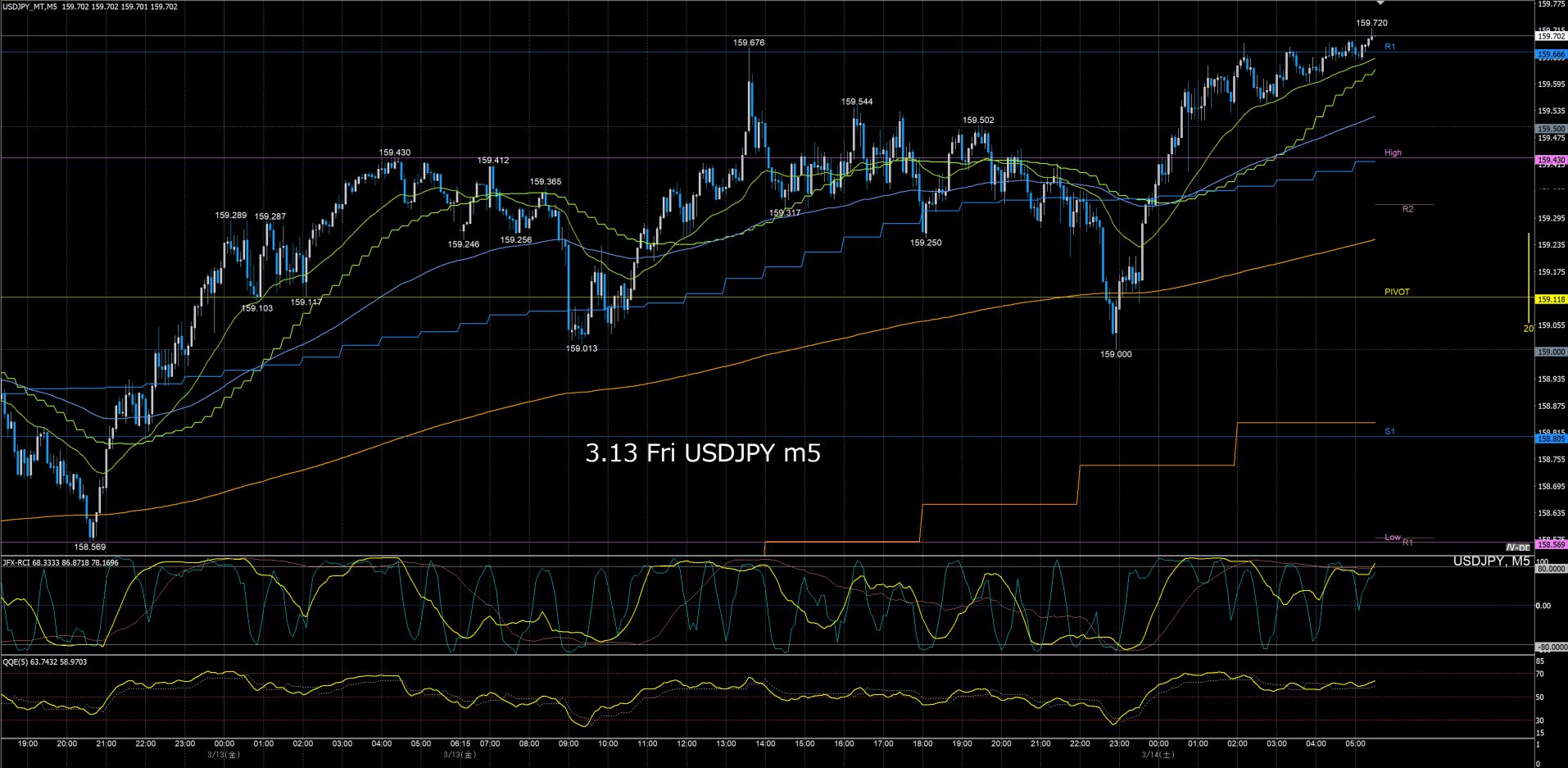Click the current price tag 159.702

[1550, 36]
